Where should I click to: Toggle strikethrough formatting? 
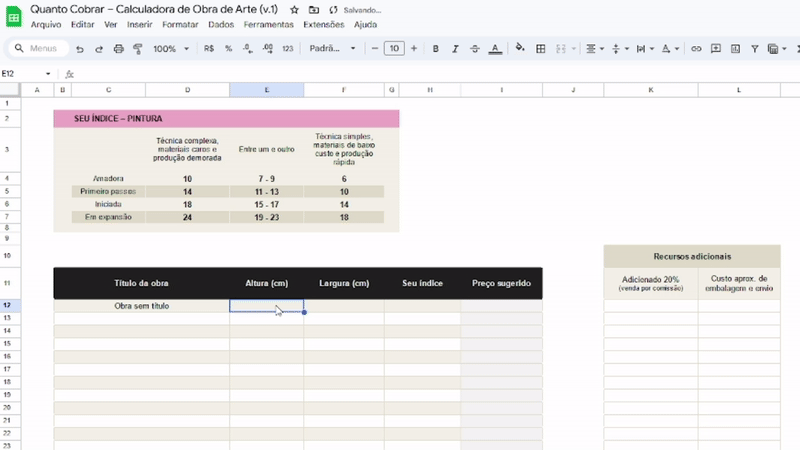click(474, 48)
